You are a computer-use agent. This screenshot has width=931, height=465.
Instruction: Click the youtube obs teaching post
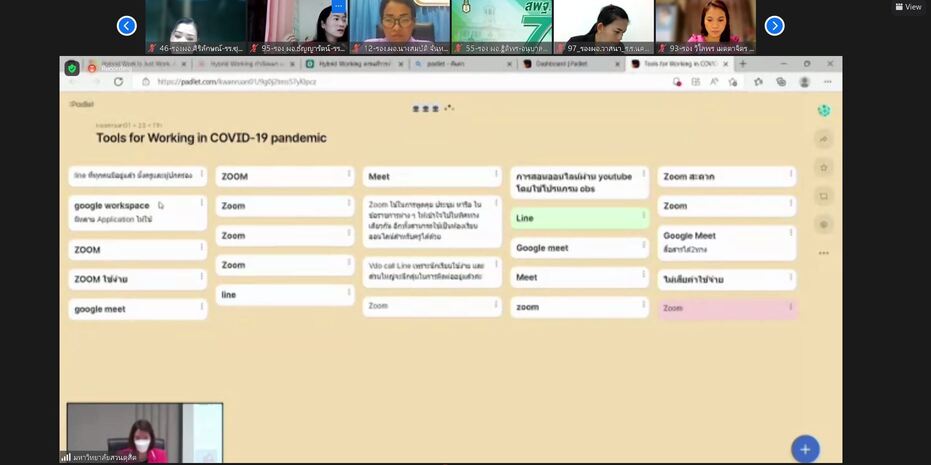point(580,182)
